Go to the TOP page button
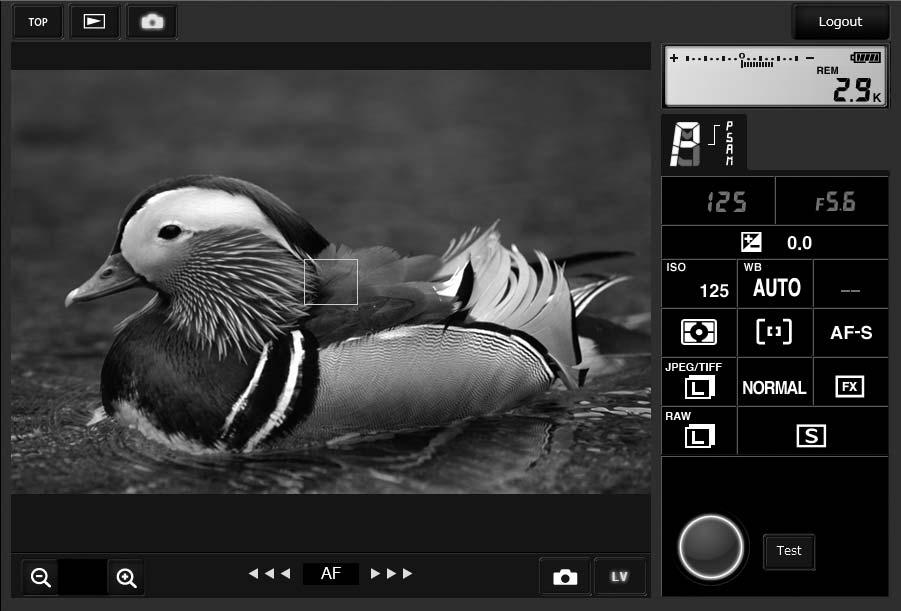The height and width of the screenshot is (611, 901). coord(38,22)
